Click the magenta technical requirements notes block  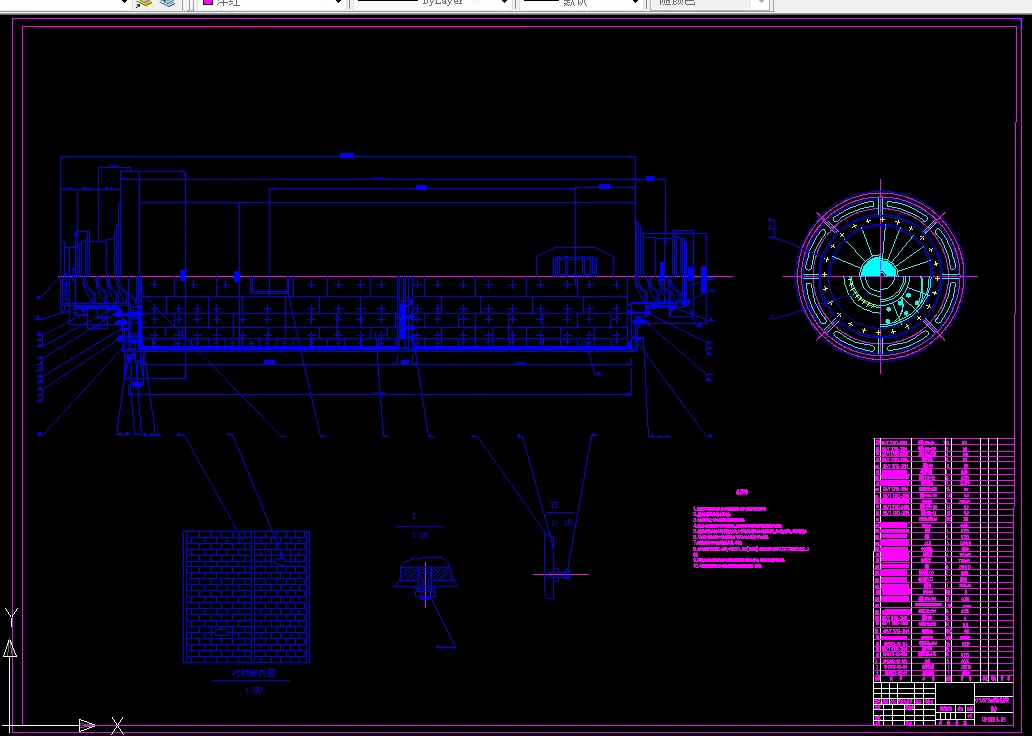(x=751, y=537)
